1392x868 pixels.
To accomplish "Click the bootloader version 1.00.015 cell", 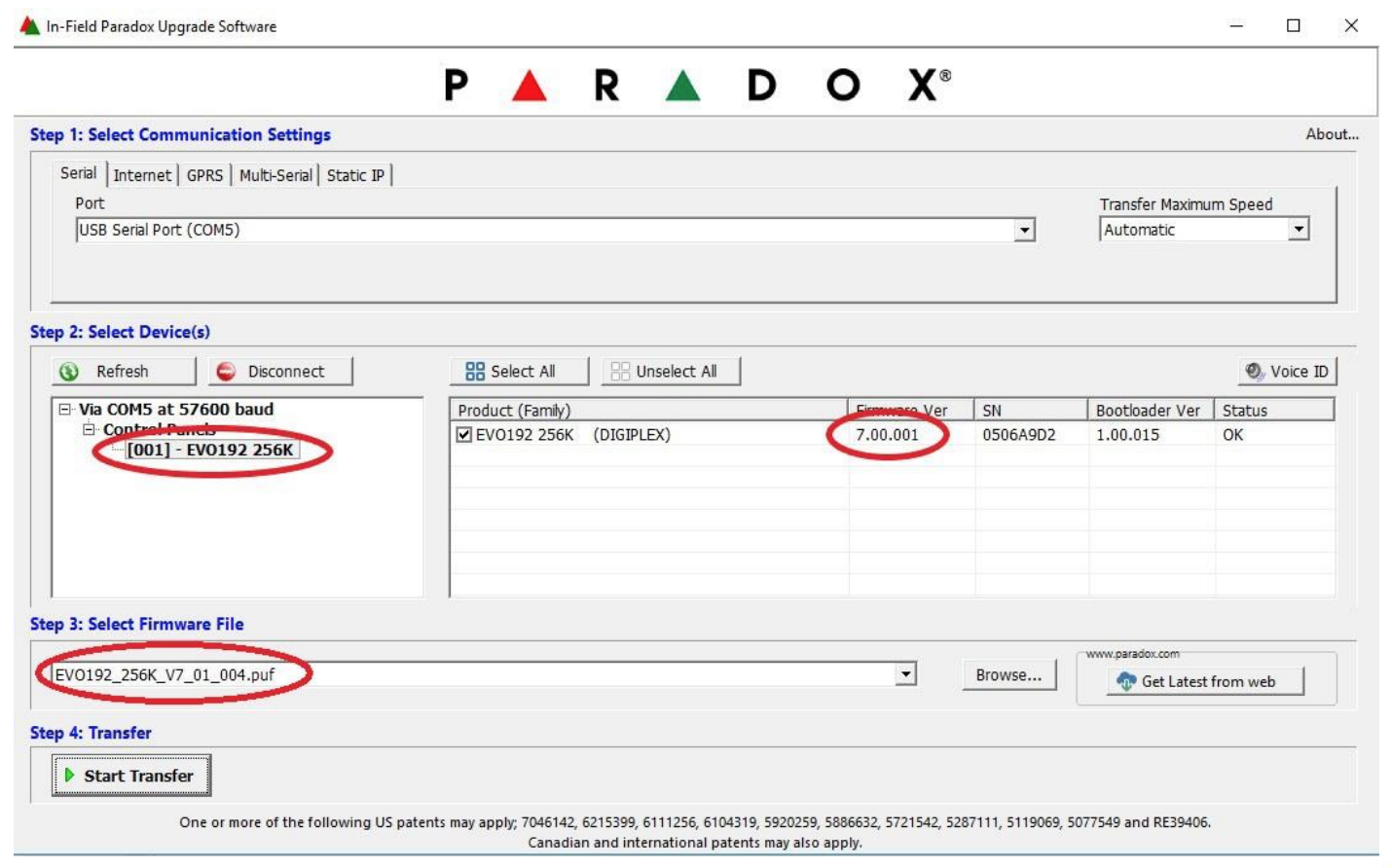I will (x=1127, y=435).
